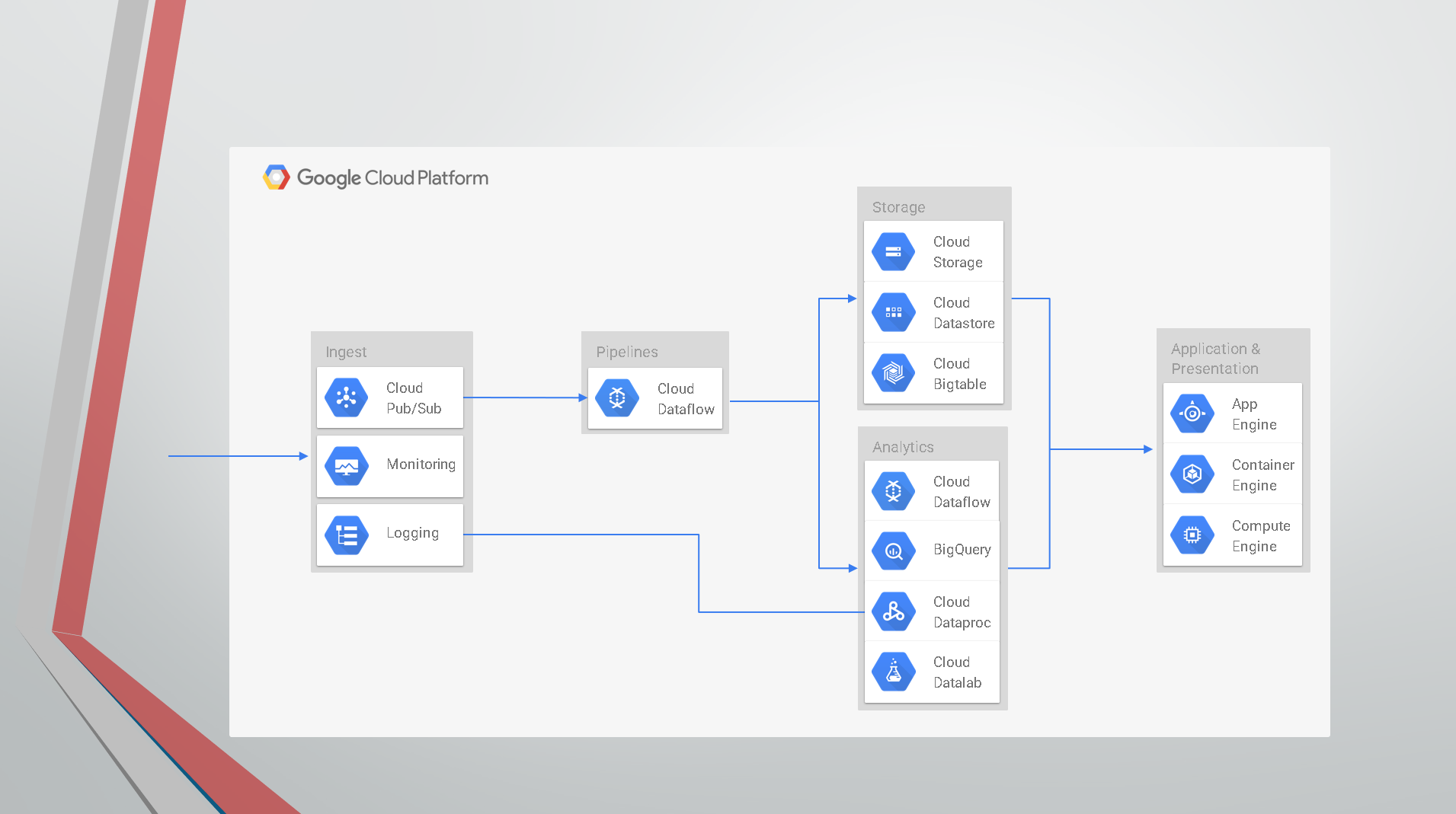Select the Compute Engine chip icon
1456x814 pixels.
point(1192,535)
